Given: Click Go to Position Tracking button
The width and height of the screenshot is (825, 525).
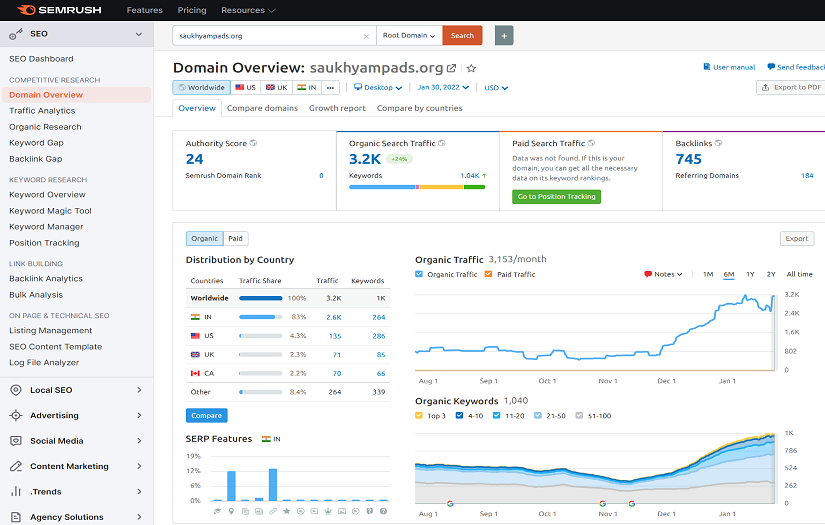Looking at the screenshot, I should point(556,197).
